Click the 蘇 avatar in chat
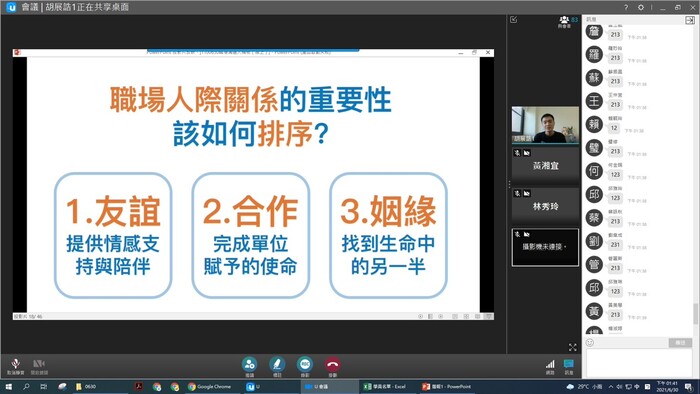The width and height of the screenshot is (700, 394). pyautogui.click(x=594, y=78)
